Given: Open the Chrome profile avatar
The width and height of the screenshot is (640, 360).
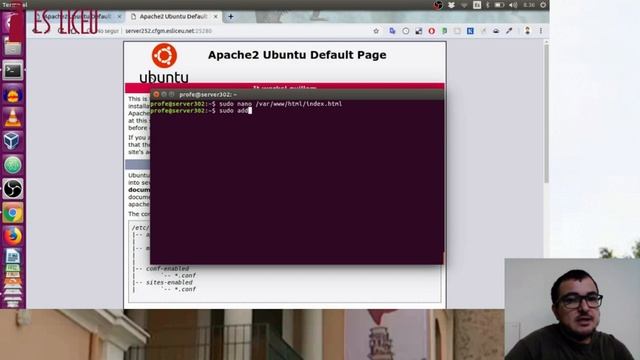Looking at the screenshot, I should click(x=527, y=31).
